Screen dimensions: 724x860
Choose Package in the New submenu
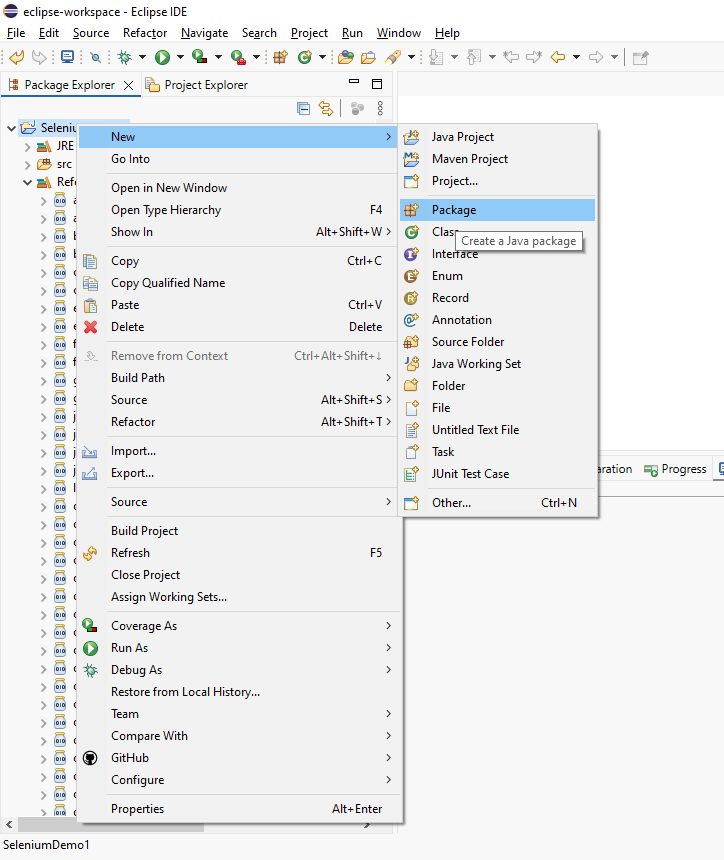click(x=497, y=210)
